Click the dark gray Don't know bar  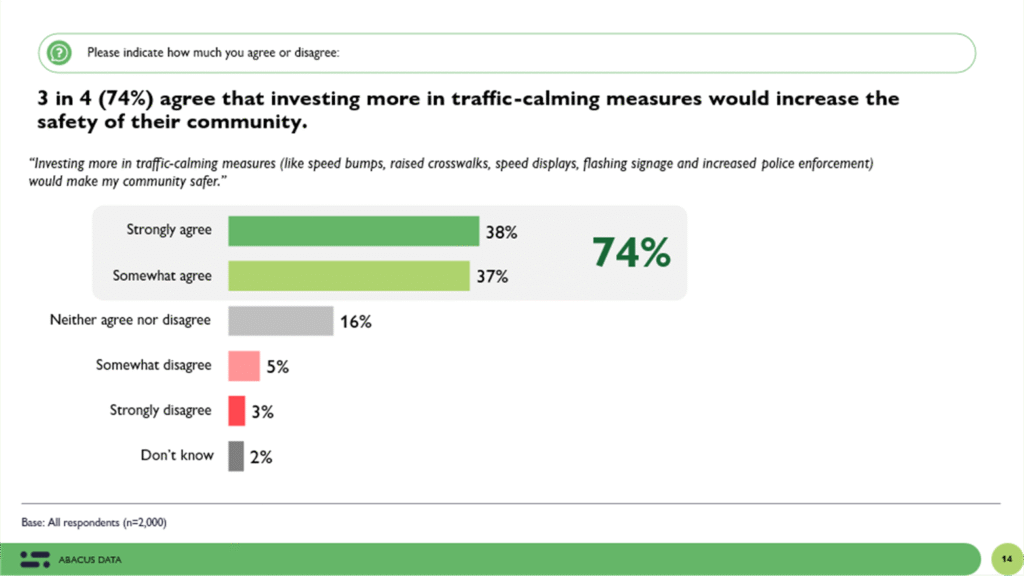pyautogui.click(x=235, y=456)
